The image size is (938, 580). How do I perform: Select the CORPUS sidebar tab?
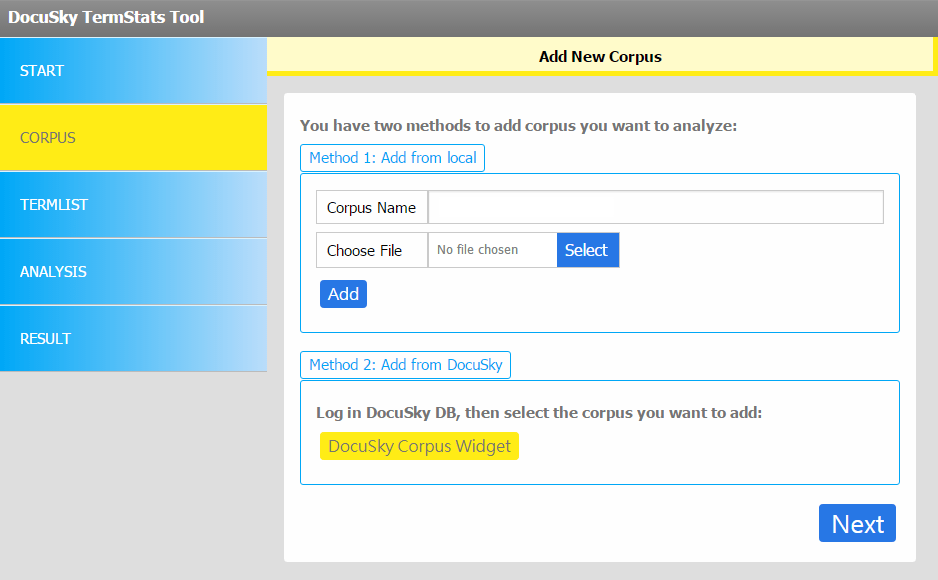point(133,138)
